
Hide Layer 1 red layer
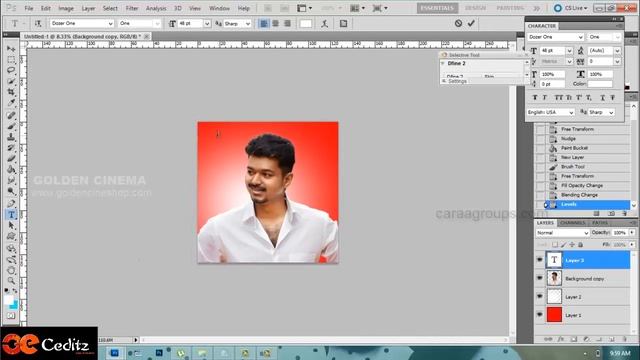pyautogui.click(x=540, y=315)
